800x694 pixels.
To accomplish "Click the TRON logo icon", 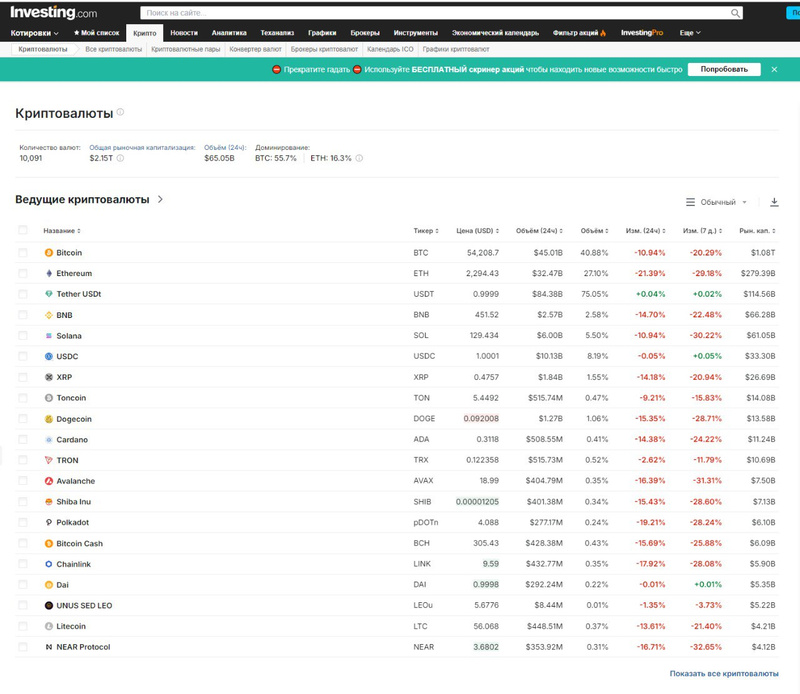I will 48,460.
